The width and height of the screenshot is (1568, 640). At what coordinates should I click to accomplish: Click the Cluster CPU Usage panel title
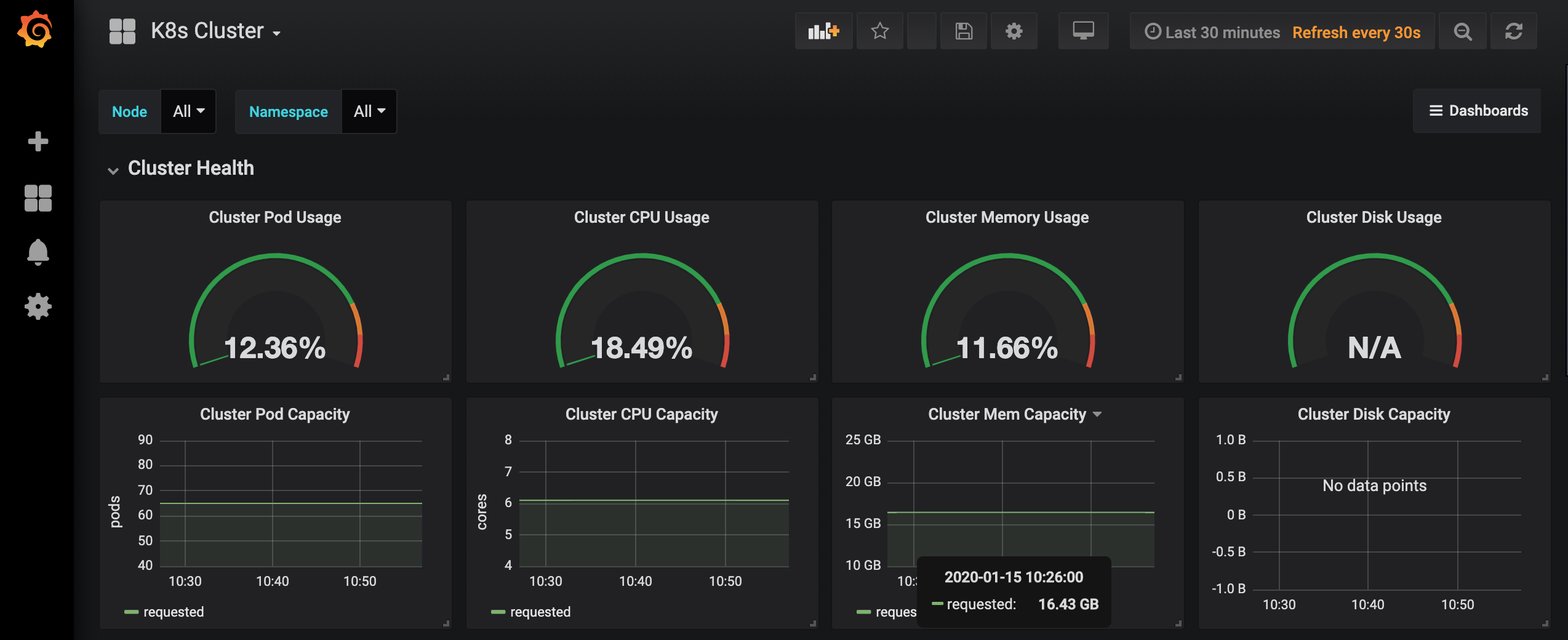[642, 217]
